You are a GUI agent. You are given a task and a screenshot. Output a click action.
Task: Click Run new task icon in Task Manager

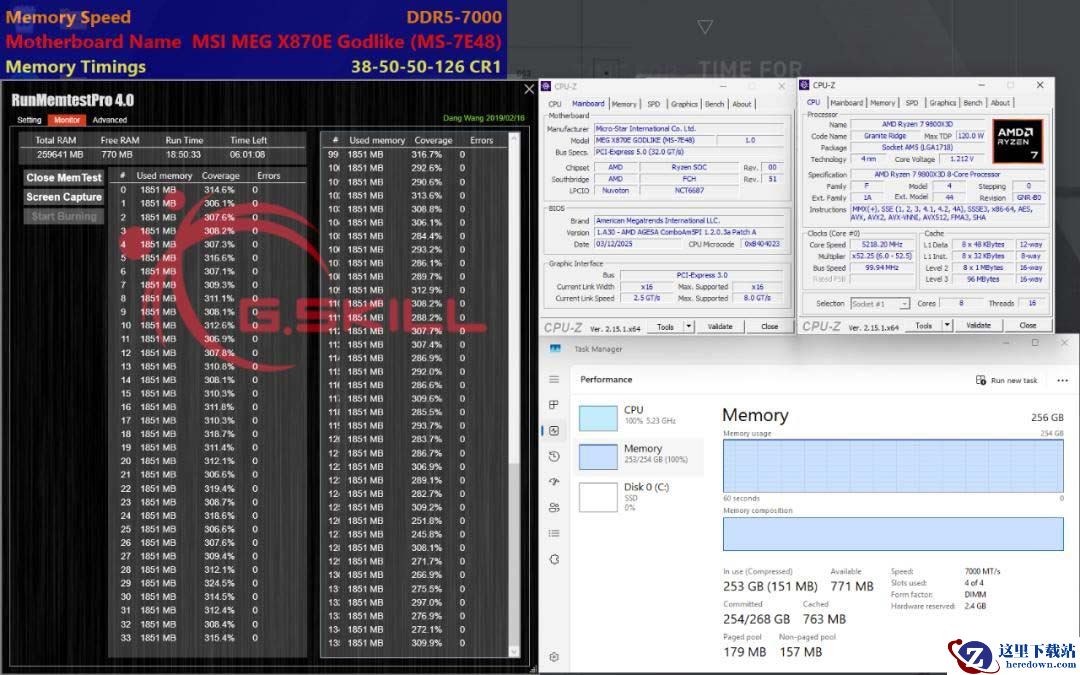[x=981, y=380]
